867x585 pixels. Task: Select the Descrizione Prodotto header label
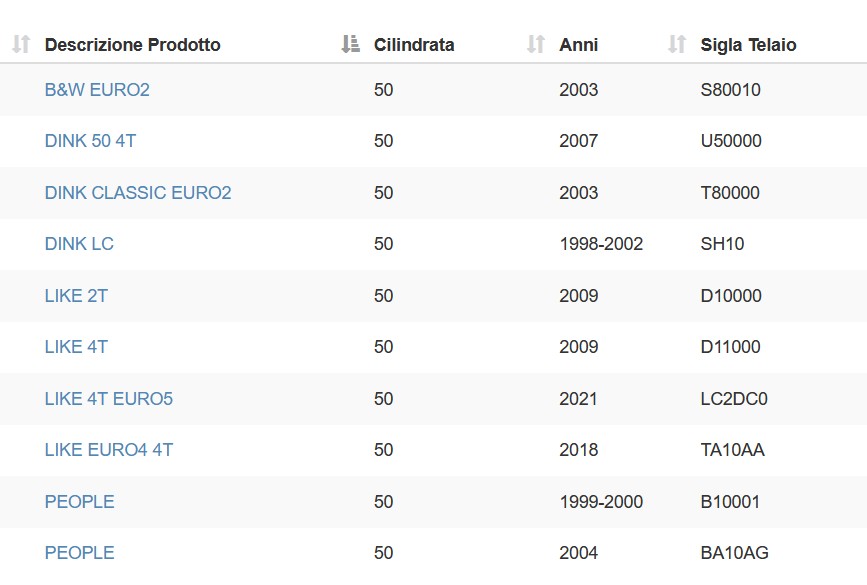click(x=133, y=45)
